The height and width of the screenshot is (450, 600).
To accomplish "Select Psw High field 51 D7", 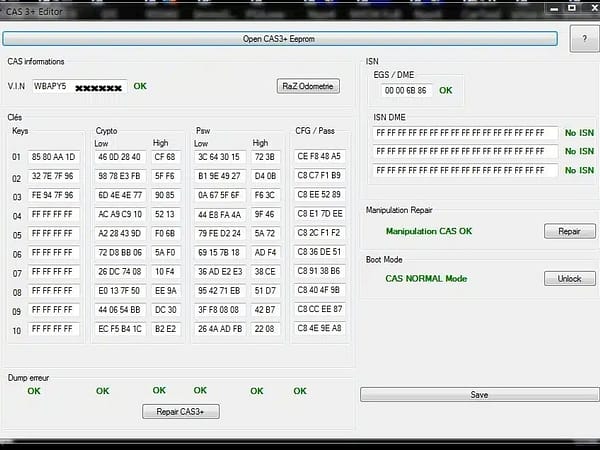I will coord(266,291).
